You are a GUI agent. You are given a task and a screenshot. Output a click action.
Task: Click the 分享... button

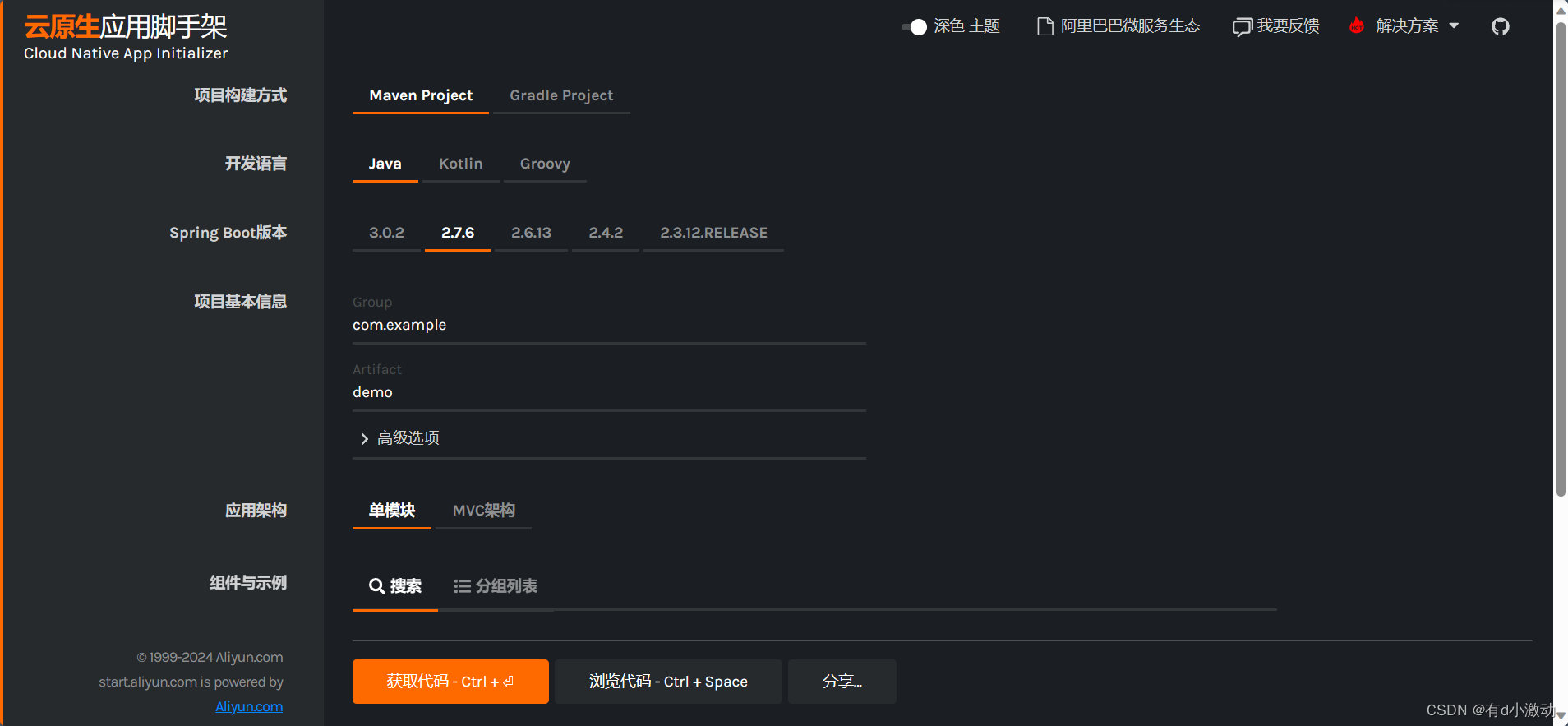tap(842, 682)
